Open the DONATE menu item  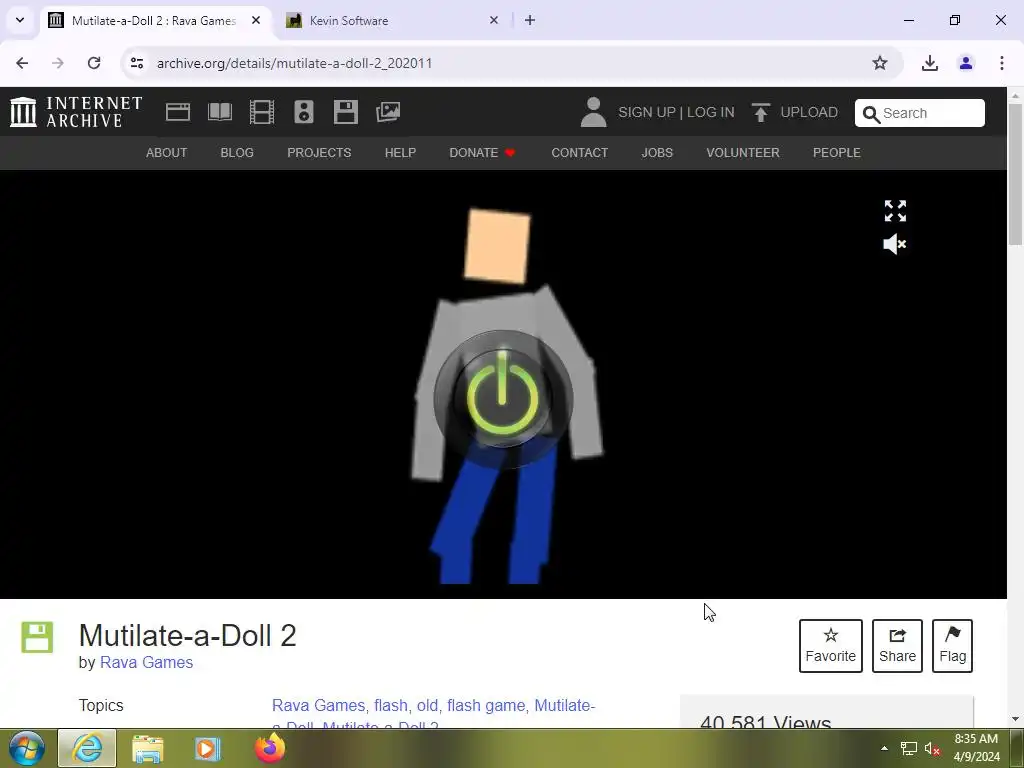point(483,153)
